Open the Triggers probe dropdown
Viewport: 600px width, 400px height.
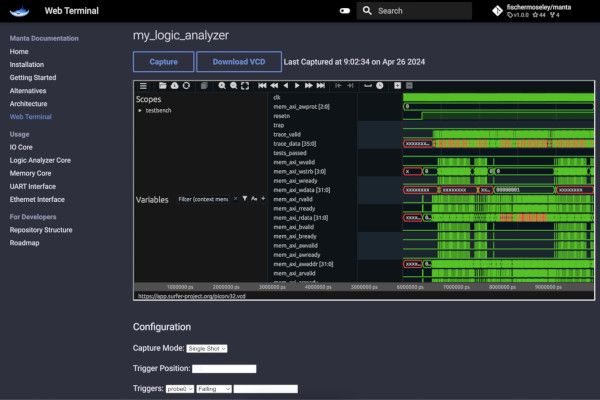[179, 388]
